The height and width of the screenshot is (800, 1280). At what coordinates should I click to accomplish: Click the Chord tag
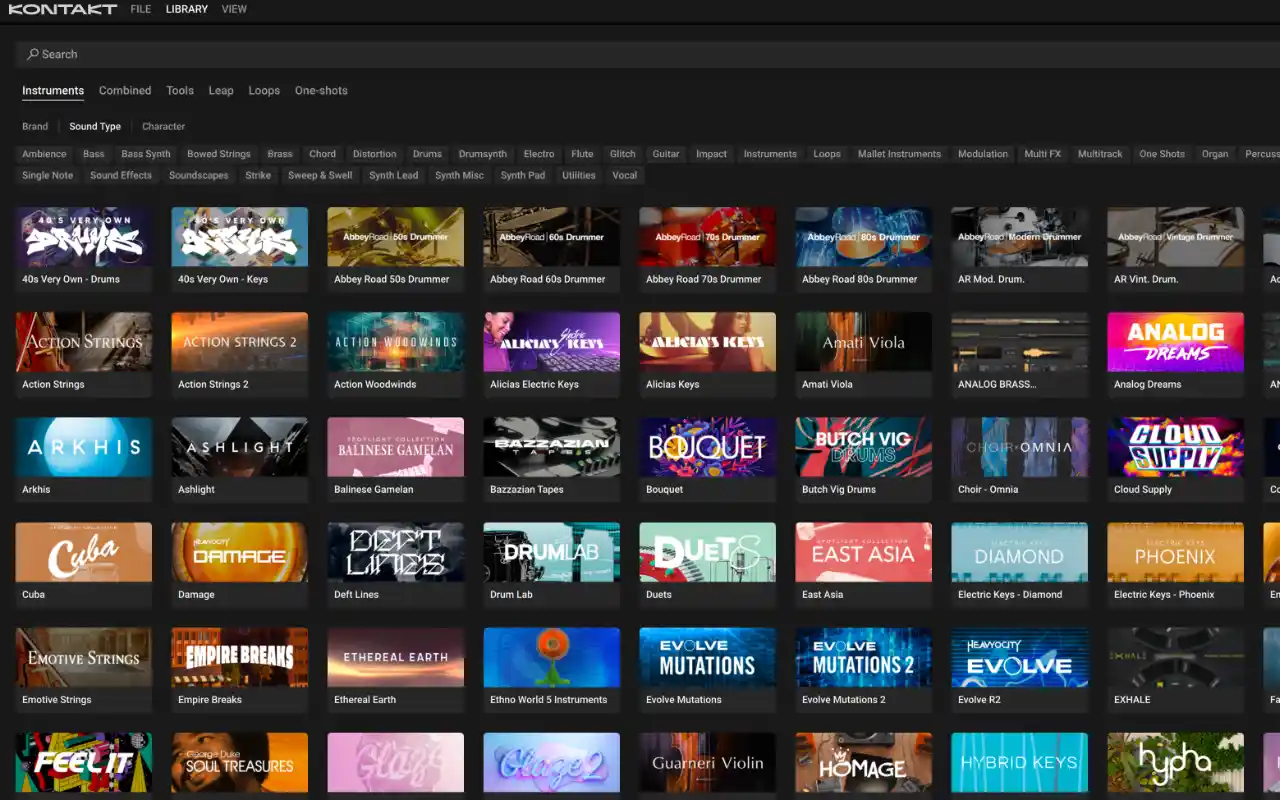tap(322, 154)
